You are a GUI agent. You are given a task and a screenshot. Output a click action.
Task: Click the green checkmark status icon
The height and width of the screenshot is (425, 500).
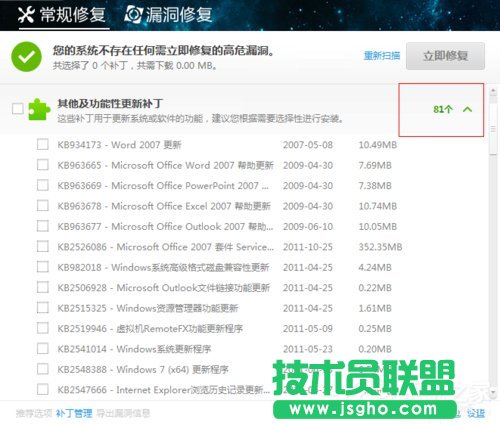click(x=26, y=57)
